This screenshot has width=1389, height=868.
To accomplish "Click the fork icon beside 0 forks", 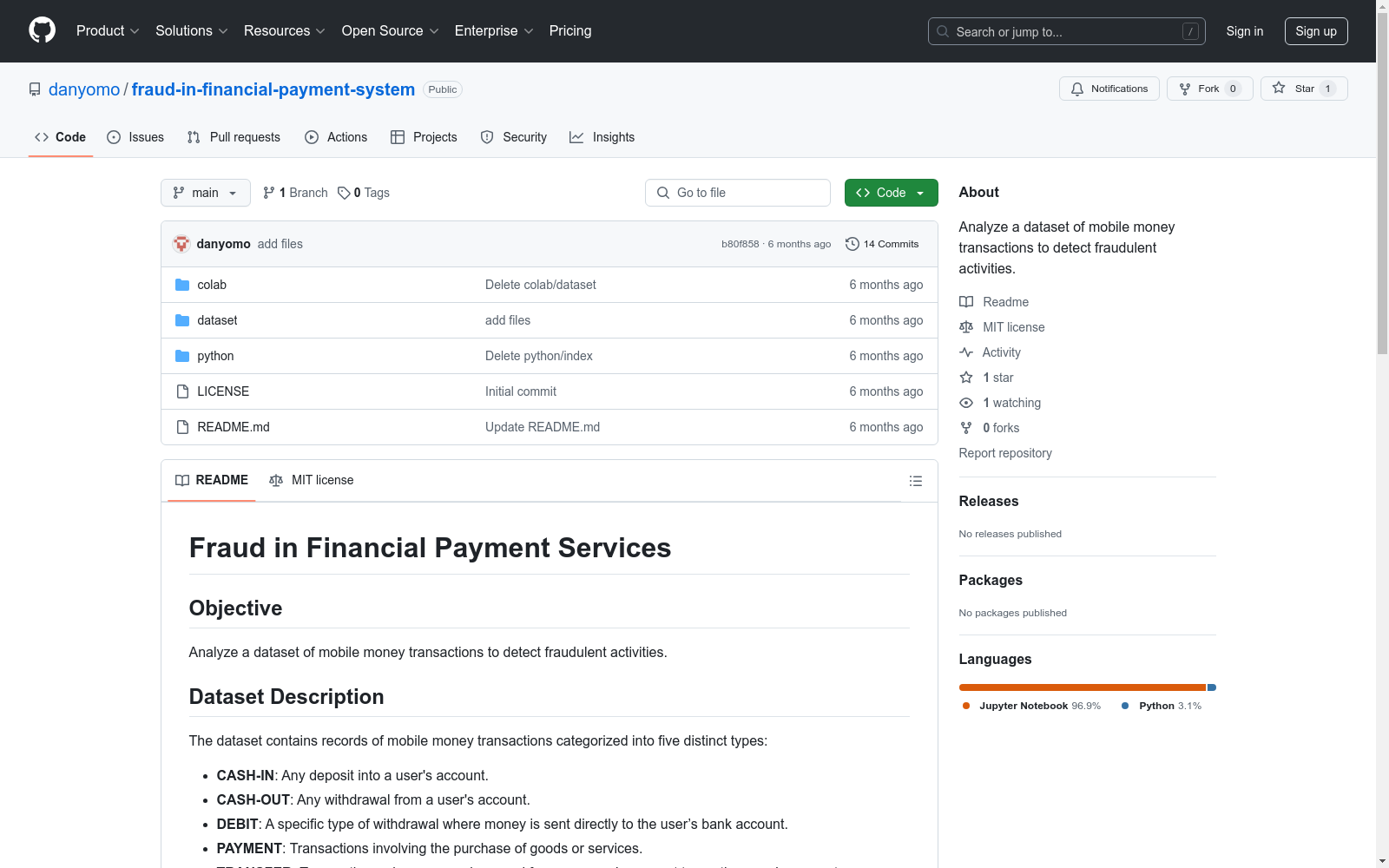I will pos(966,428).
